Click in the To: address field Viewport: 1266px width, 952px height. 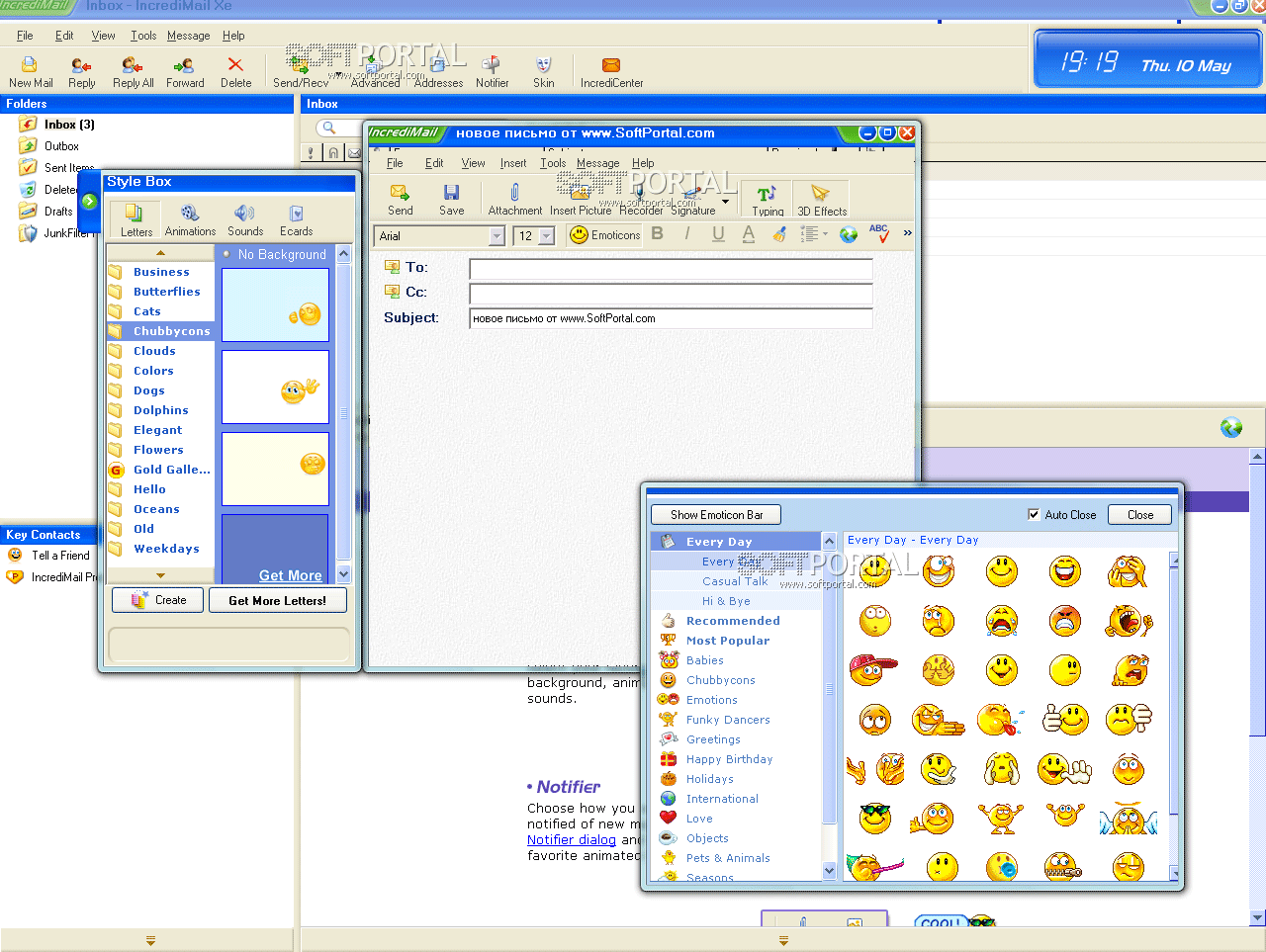(671, 269)
